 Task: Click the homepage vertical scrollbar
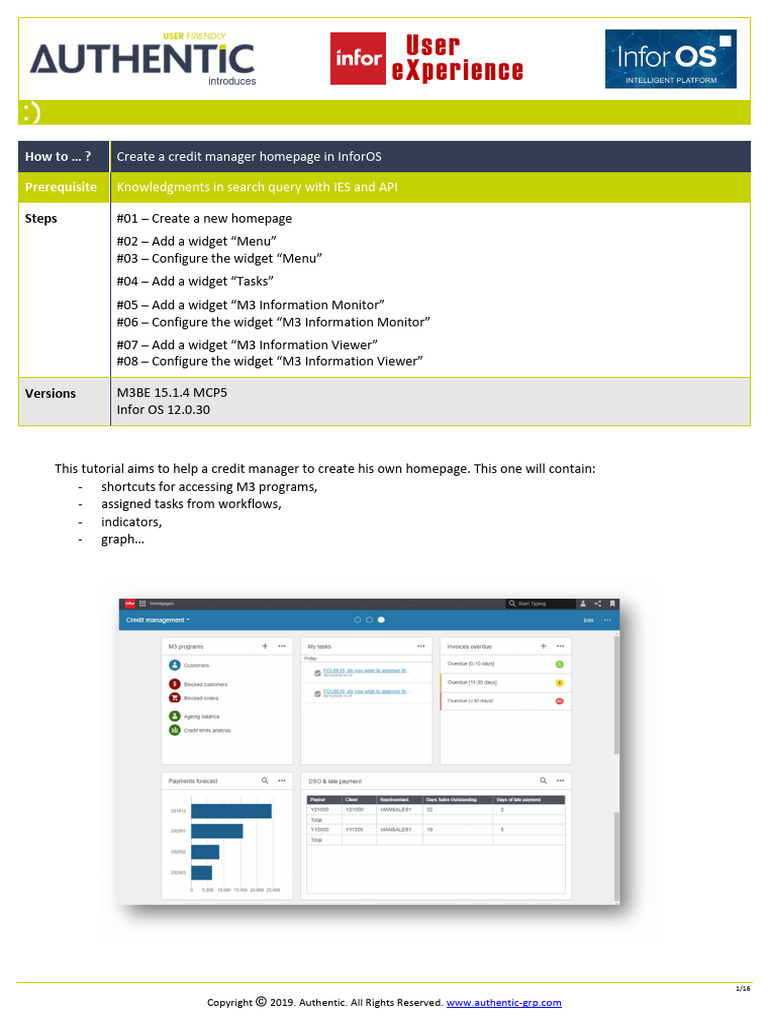[x=616, y=767]
